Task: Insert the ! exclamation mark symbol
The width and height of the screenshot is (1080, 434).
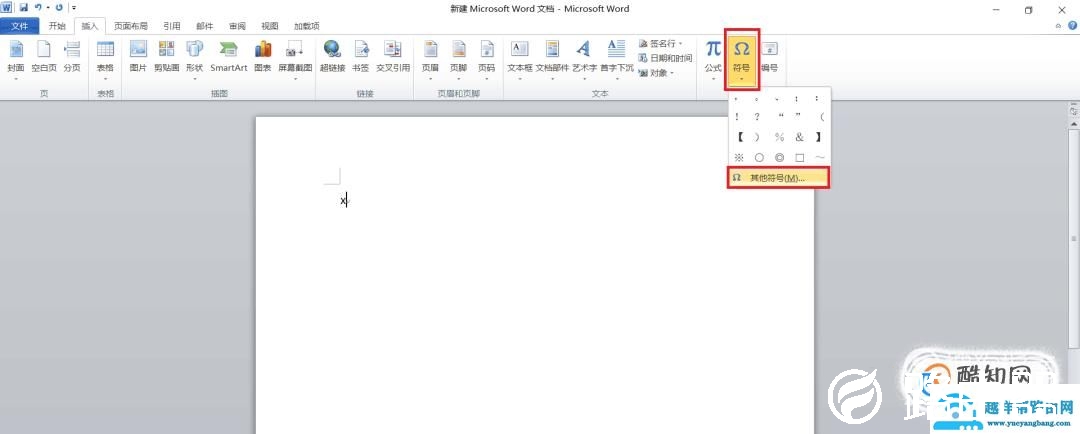Action: click(737, 116)
